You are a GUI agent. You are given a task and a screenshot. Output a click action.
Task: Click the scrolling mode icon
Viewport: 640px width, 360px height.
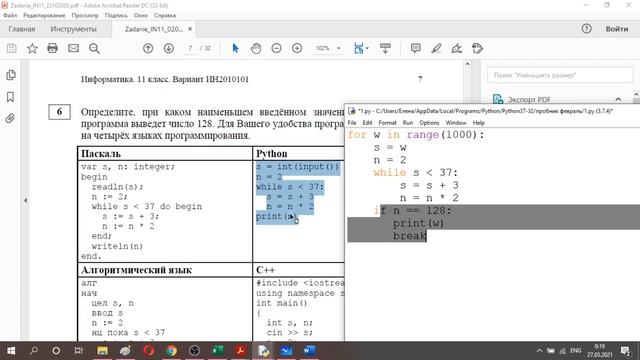point(385,49)
